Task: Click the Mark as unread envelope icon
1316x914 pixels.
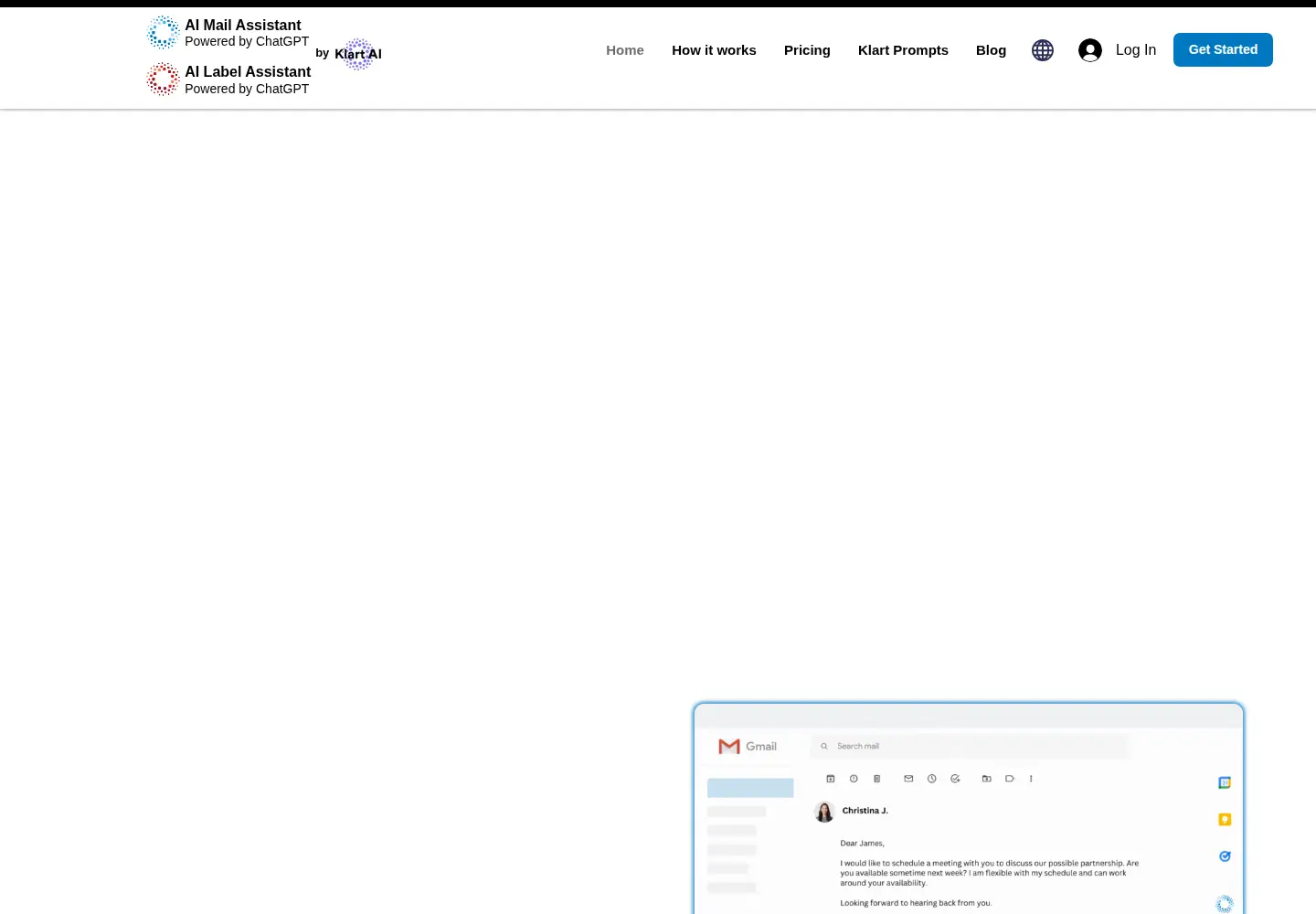Action: point(908,779)
